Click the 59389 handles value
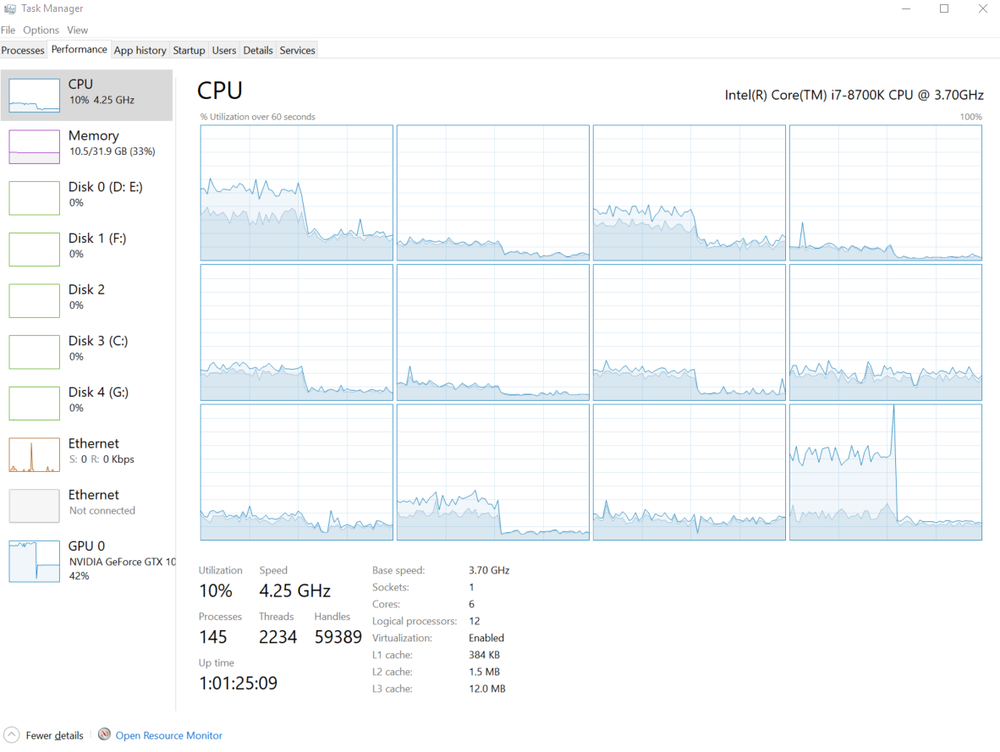 (338, 637)
